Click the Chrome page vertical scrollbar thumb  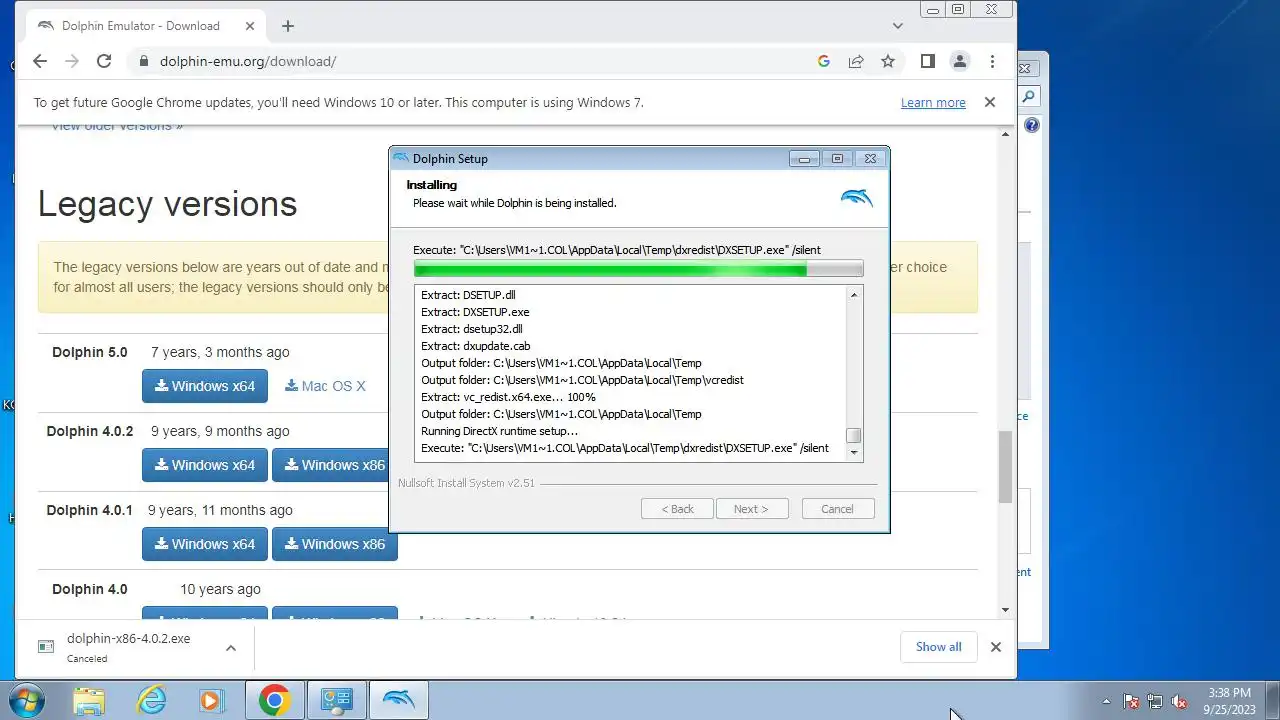tap(1005, 467)
